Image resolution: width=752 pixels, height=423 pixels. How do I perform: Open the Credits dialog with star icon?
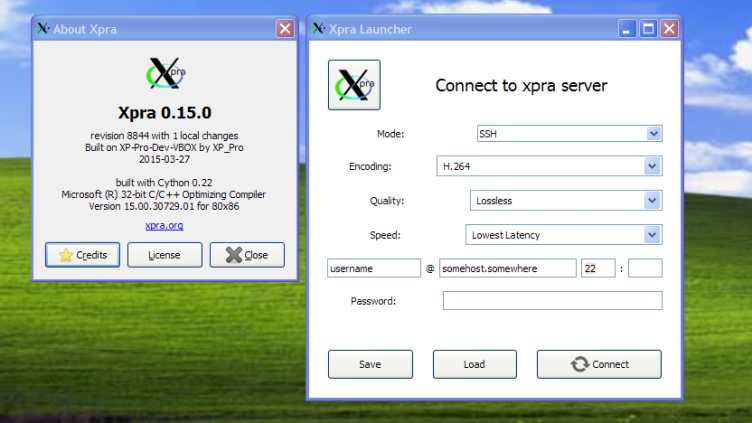point(83,255)
